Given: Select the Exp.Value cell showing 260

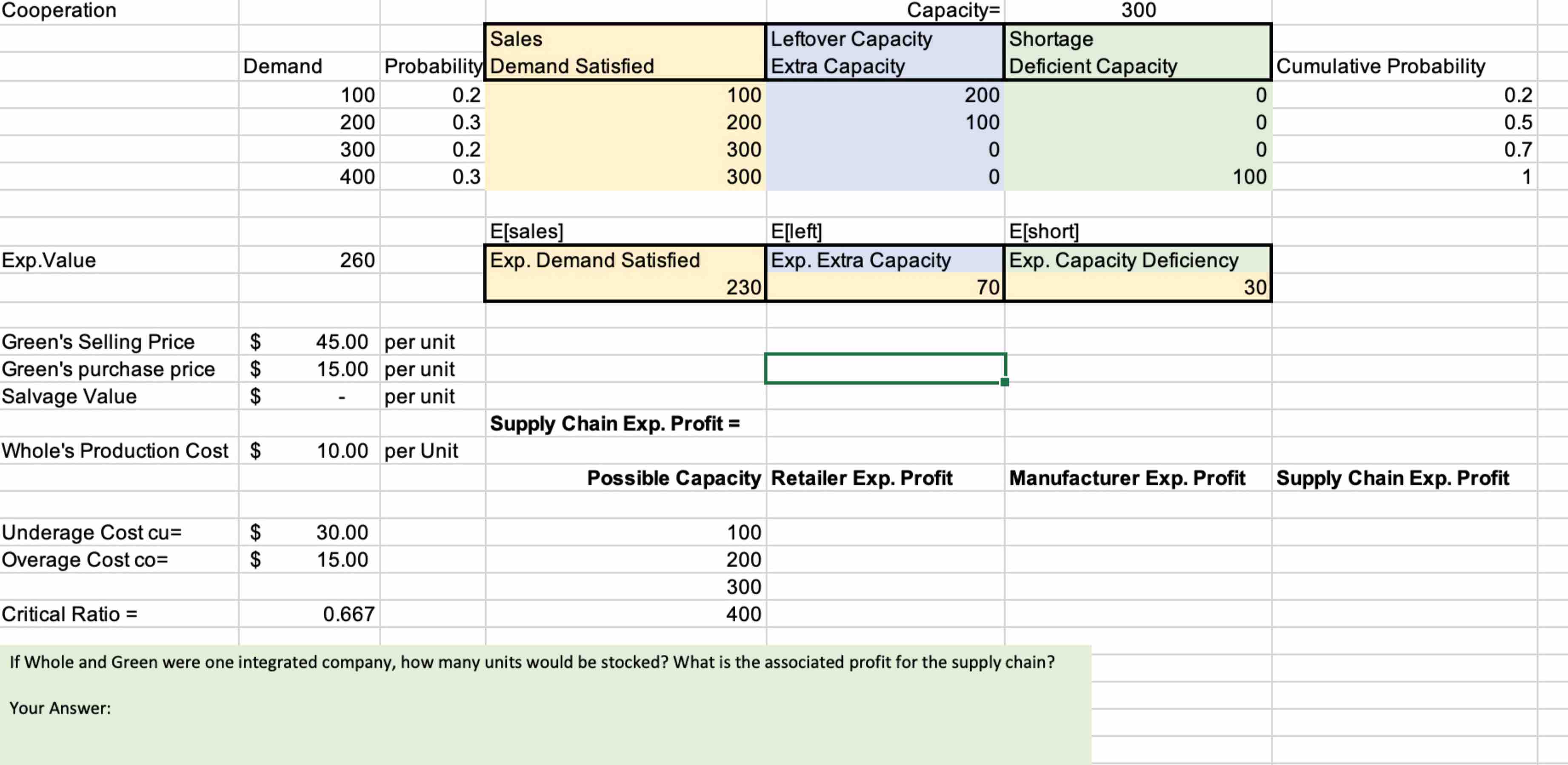Looking at the screenshot, I should 309,260.
